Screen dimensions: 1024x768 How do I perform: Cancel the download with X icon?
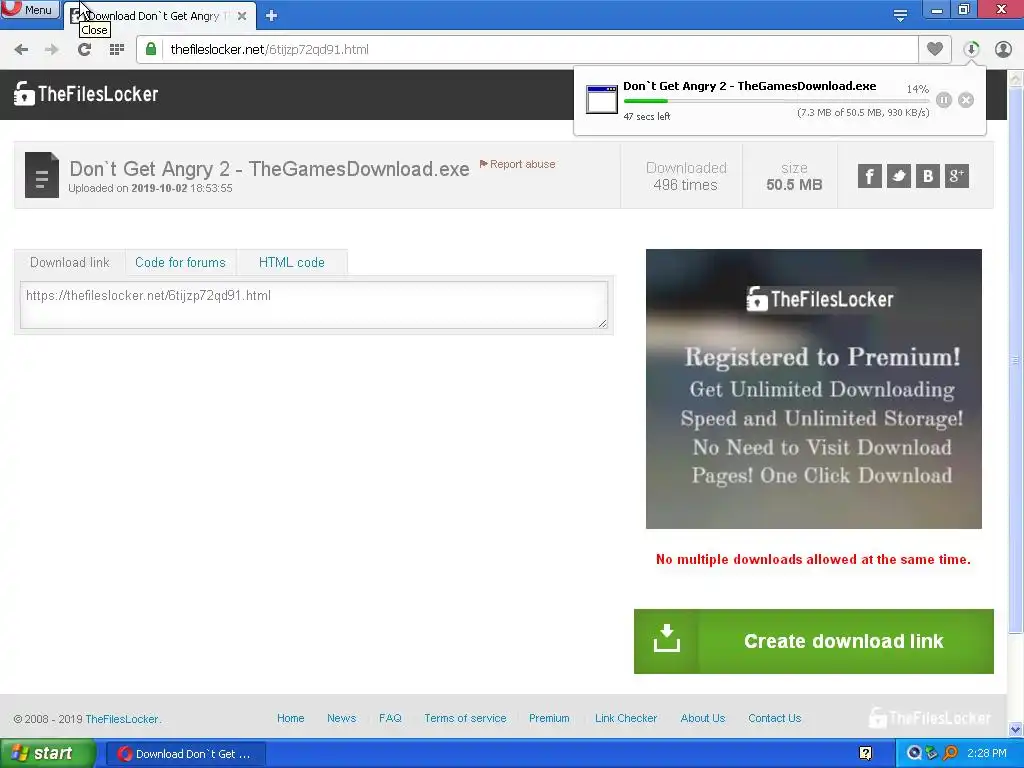click(x=966, y=100)
